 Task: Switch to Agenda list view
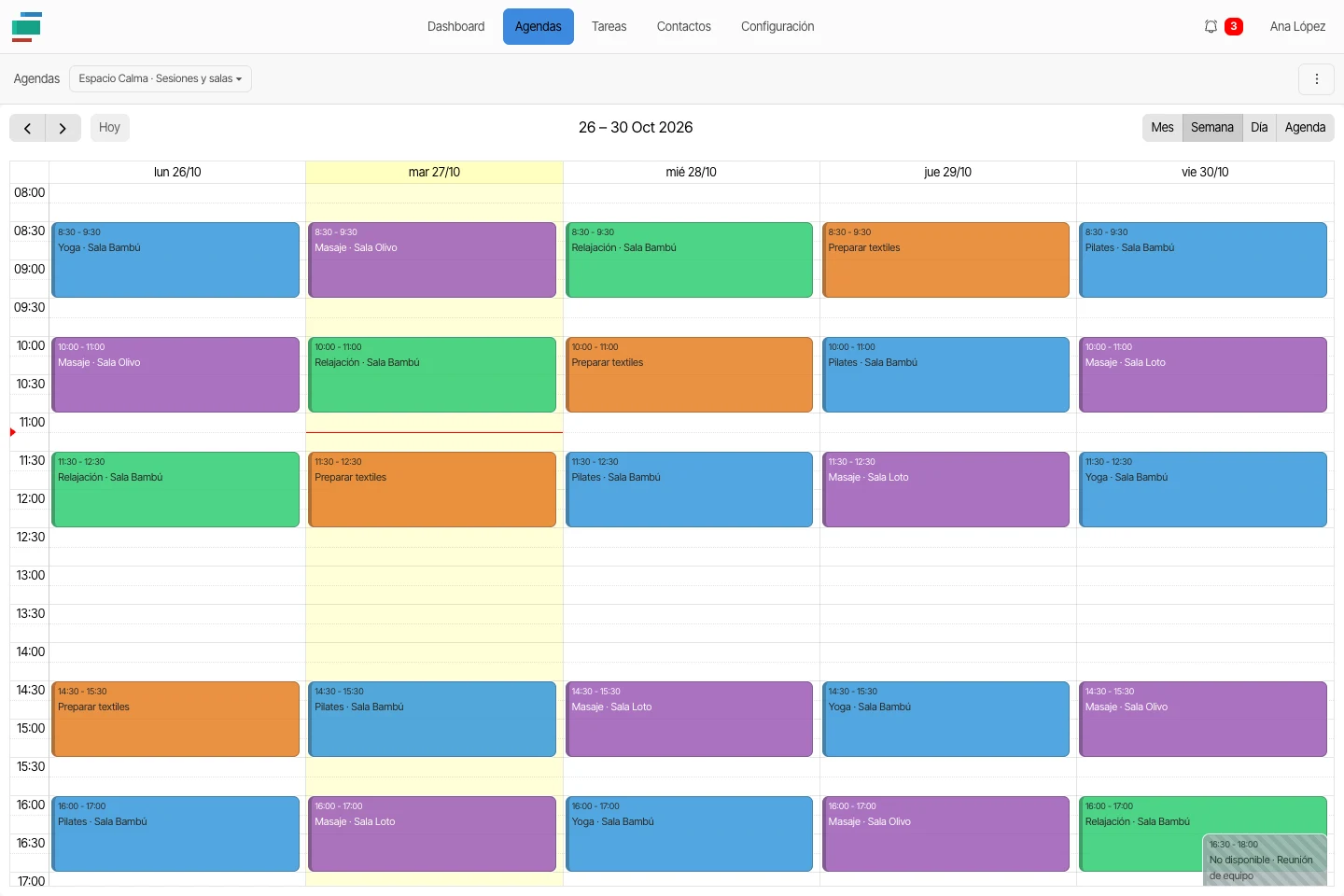(1306, 128)
